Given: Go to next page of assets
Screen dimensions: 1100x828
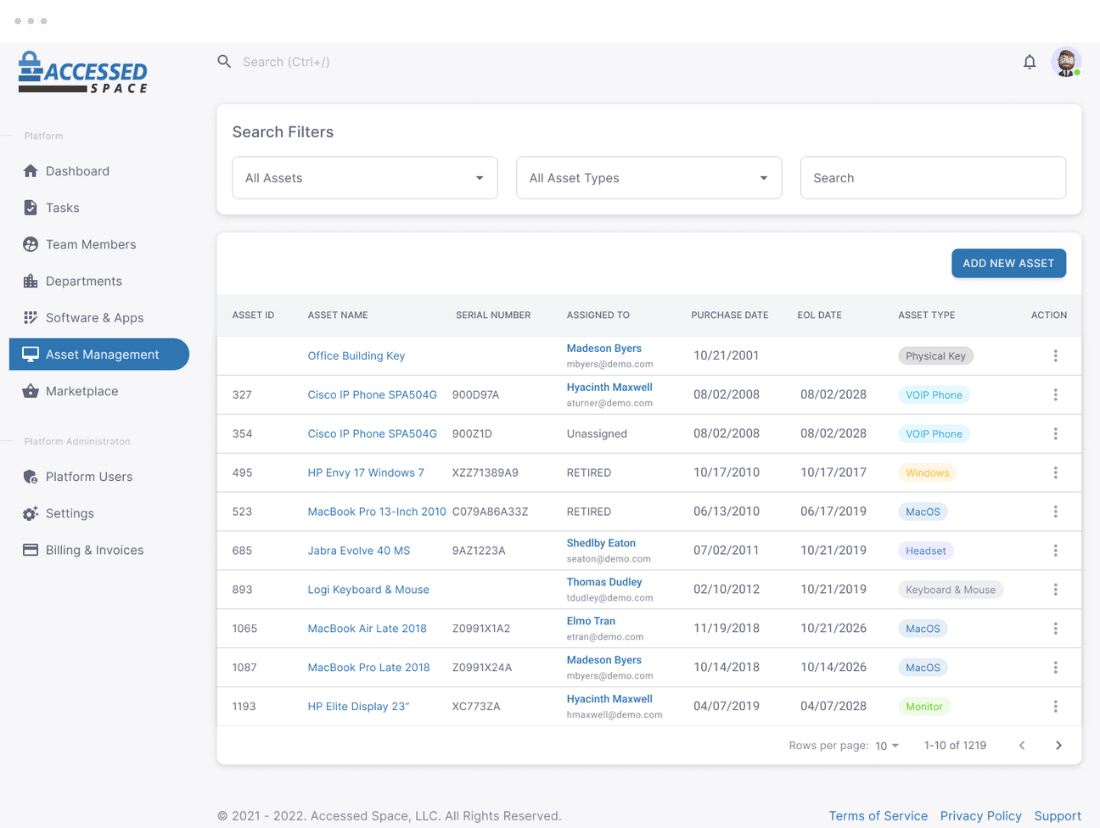Looking at the screenshot, I should tap(1059, 745).
